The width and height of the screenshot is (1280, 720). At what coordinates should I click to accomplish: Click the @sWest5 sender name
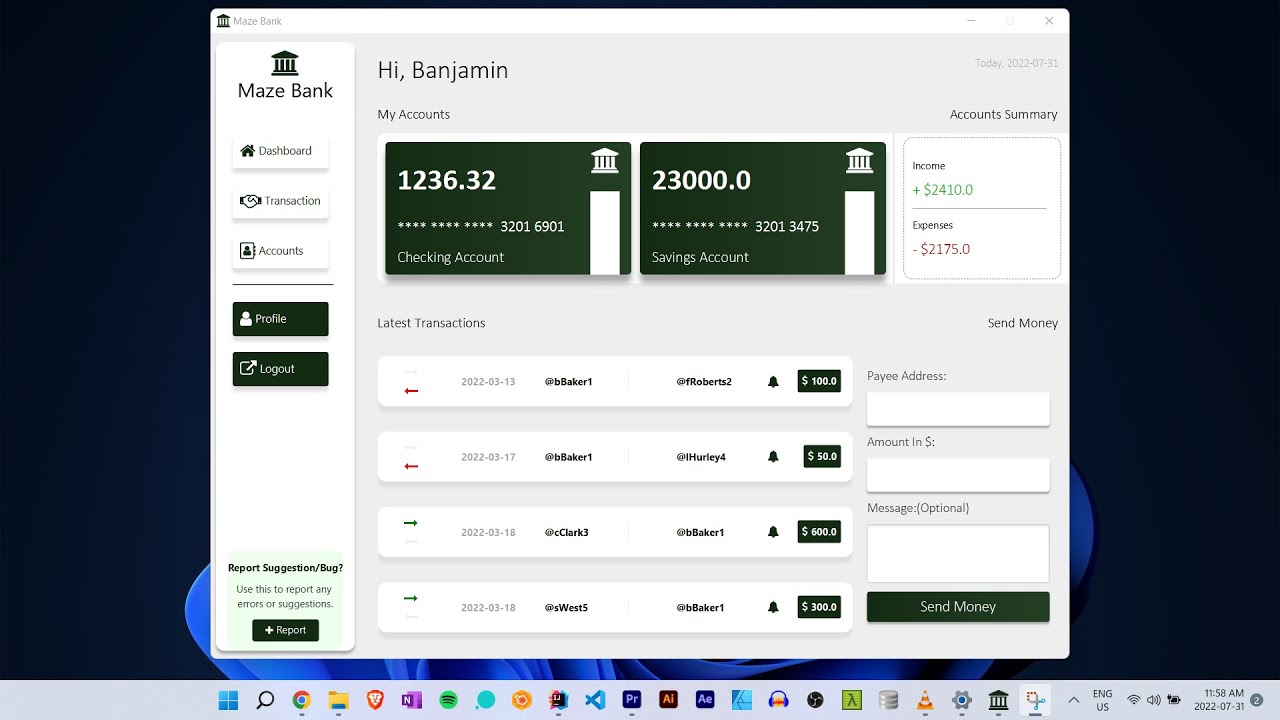(x=566, y=608)
